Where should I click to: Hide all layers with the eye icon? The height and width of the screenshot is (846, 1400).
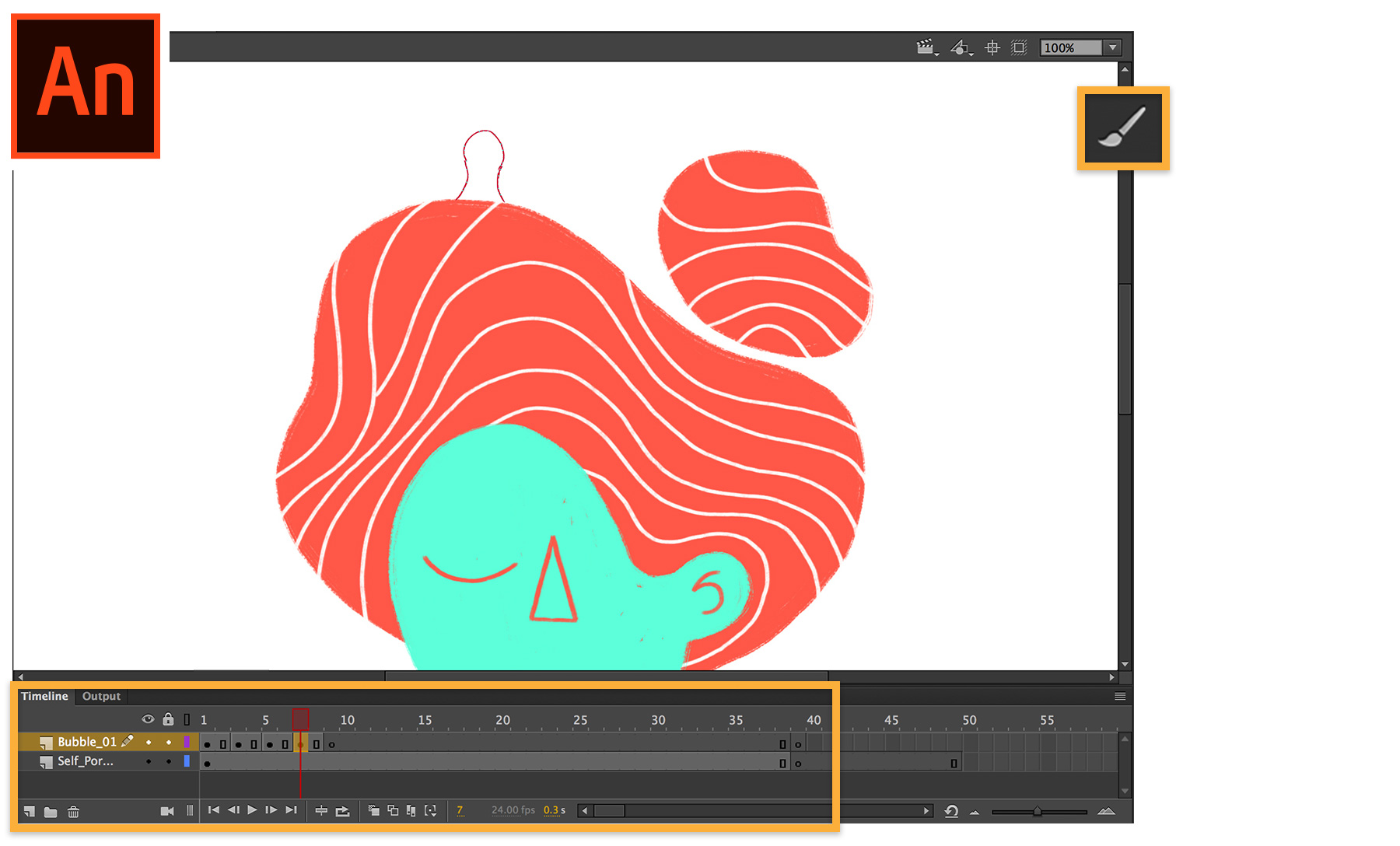(x=148, y=719)
